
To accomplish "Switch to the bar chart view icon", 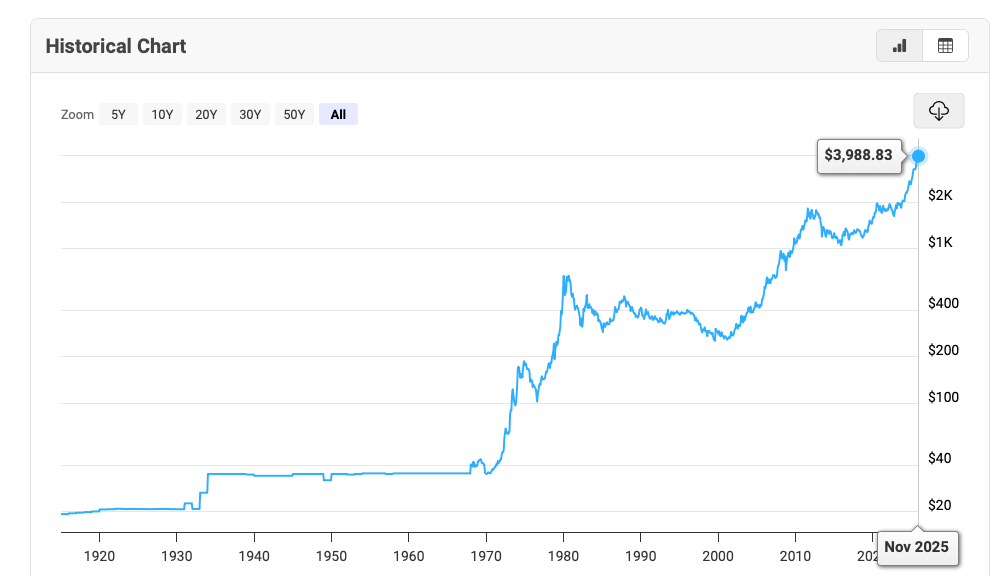I will (x=899, y=46).
